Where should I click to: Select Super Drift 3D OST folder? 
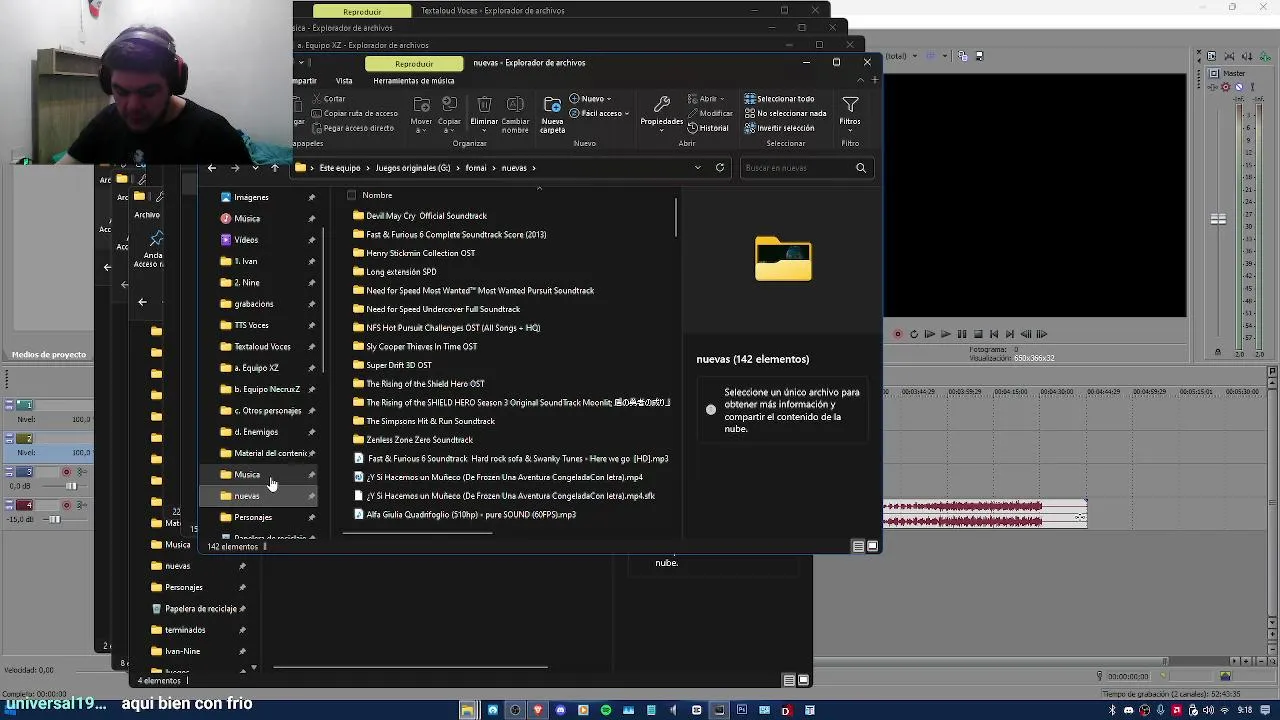tap(399, 365)
